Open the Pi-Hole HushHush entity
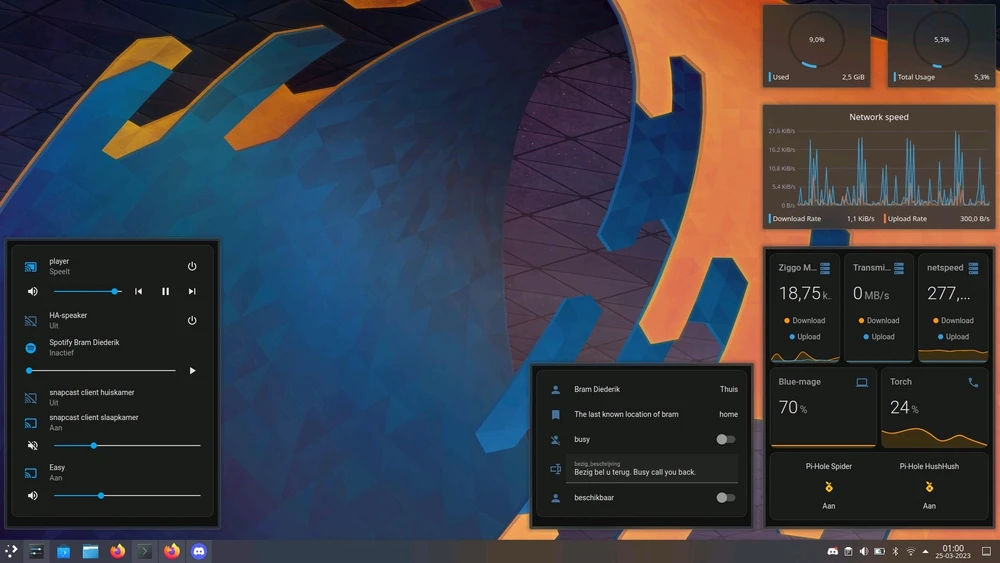Image resolution: width=1000 pixels, height=563 pixels. (929, 487)
